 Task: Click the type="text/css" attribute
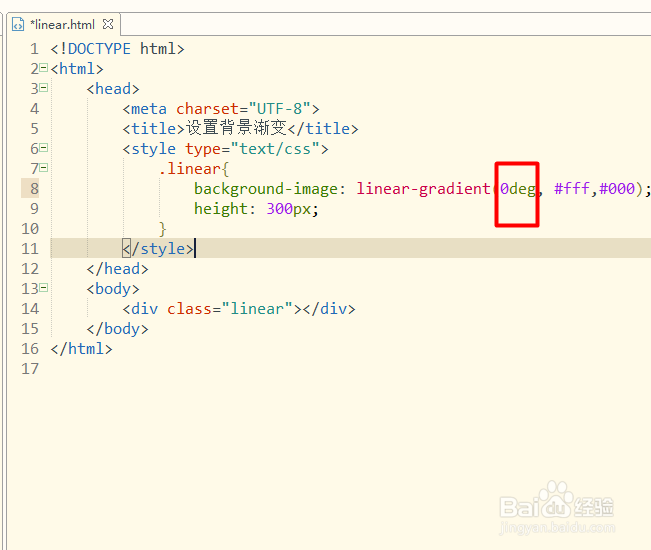click(252, 149)
